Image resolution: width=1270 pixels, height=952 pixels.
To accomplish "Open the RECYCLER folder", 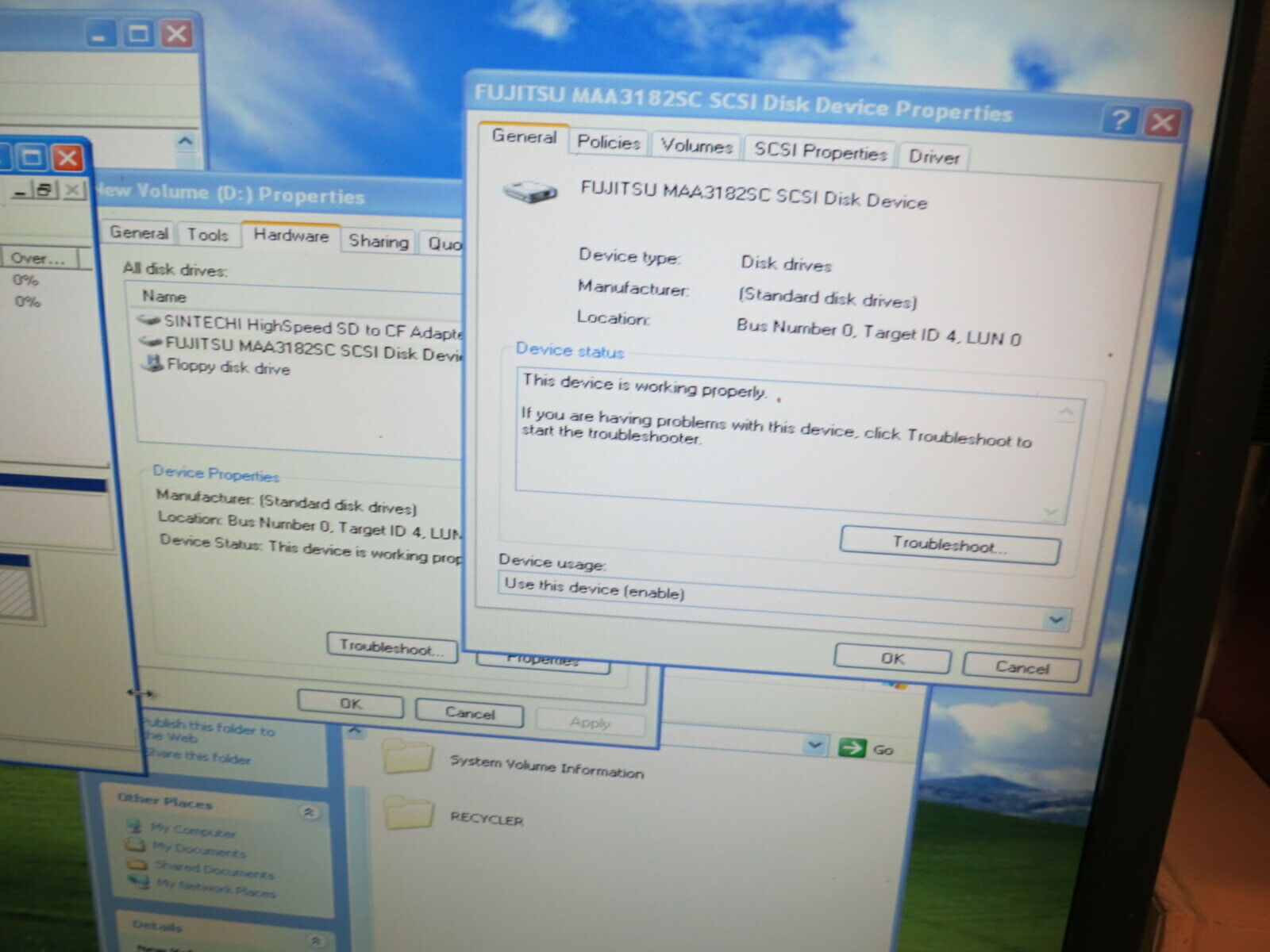I will [452, 815].
